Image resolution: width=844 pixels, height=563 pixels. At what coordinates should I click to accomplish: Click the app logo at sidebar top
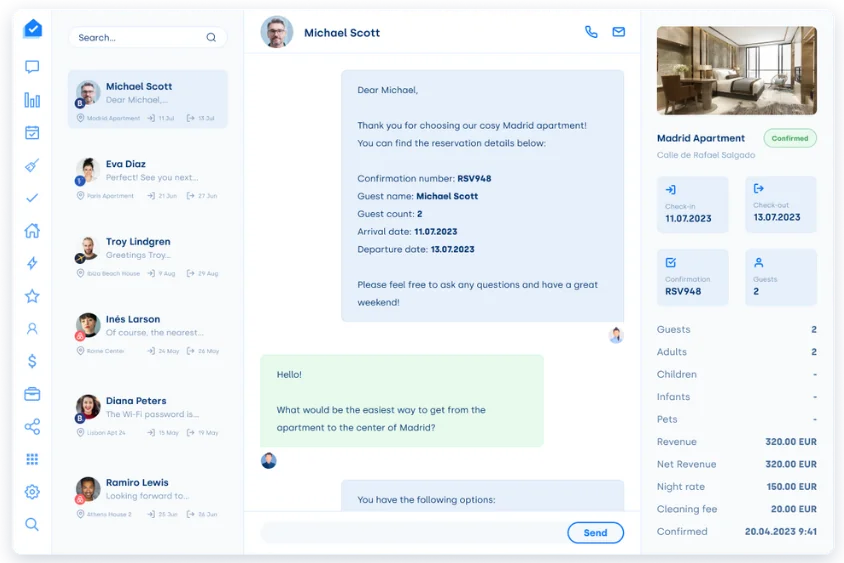[x=32, y=29]
